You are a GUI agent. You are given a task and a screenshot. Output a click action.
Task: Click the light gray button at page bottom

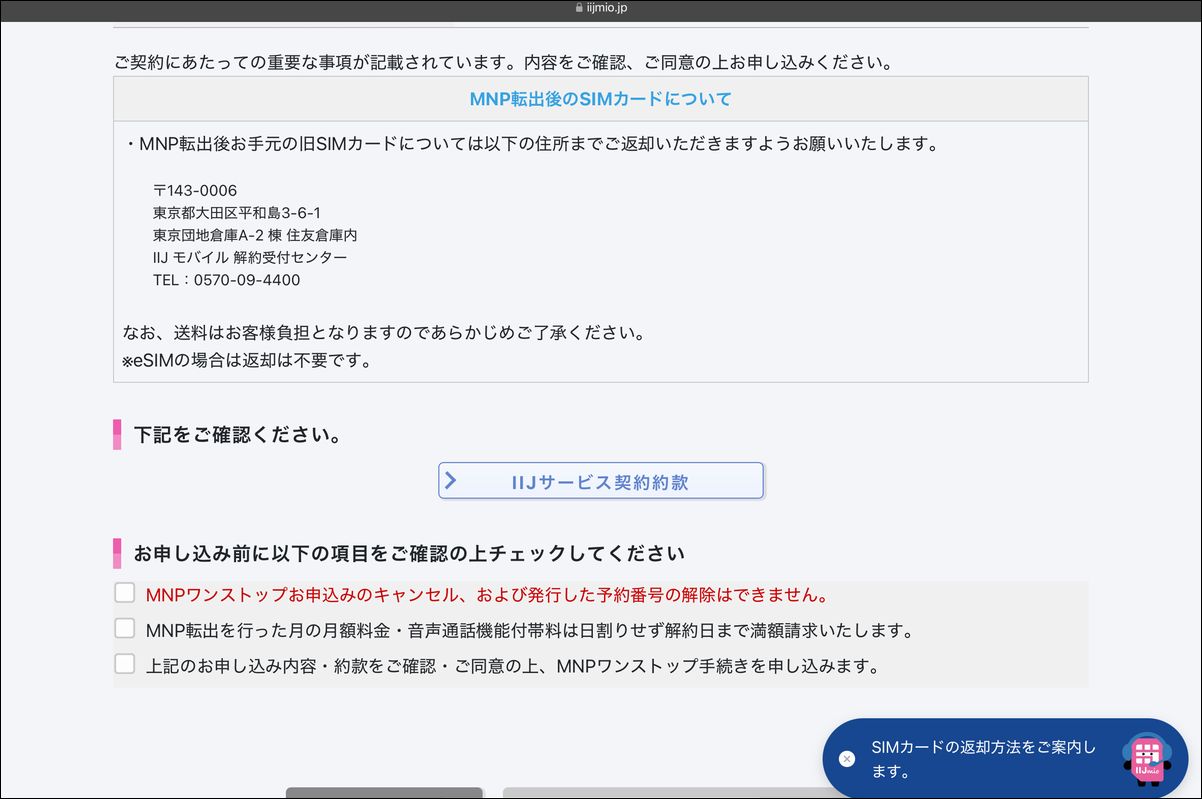pos(665,793)
